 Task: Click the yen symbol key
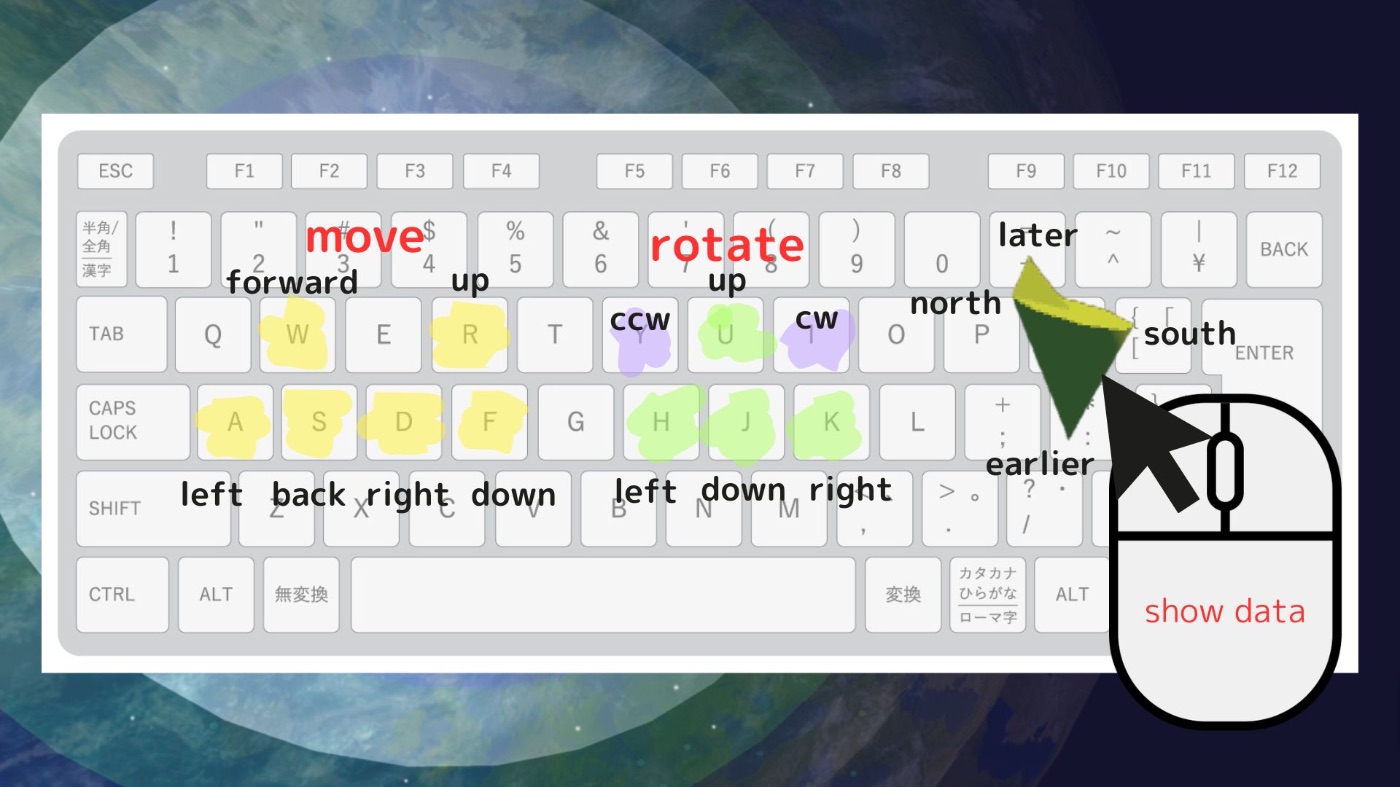[1198, 249]
